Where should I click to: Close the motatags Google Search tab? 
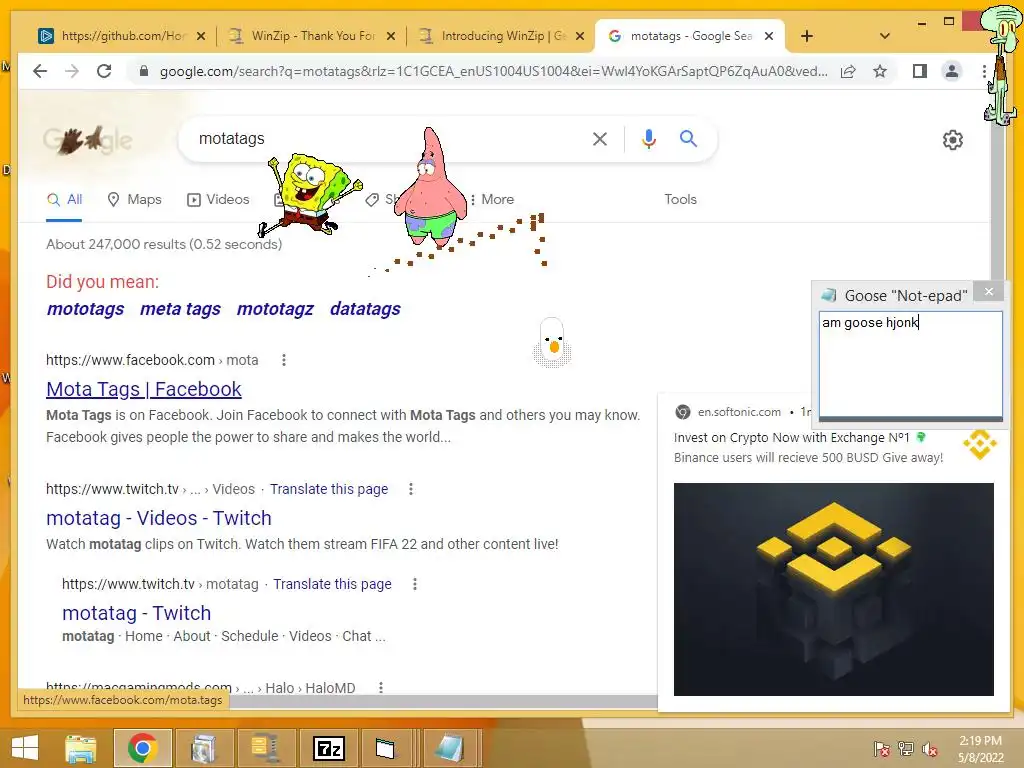(x=769, y=36)
